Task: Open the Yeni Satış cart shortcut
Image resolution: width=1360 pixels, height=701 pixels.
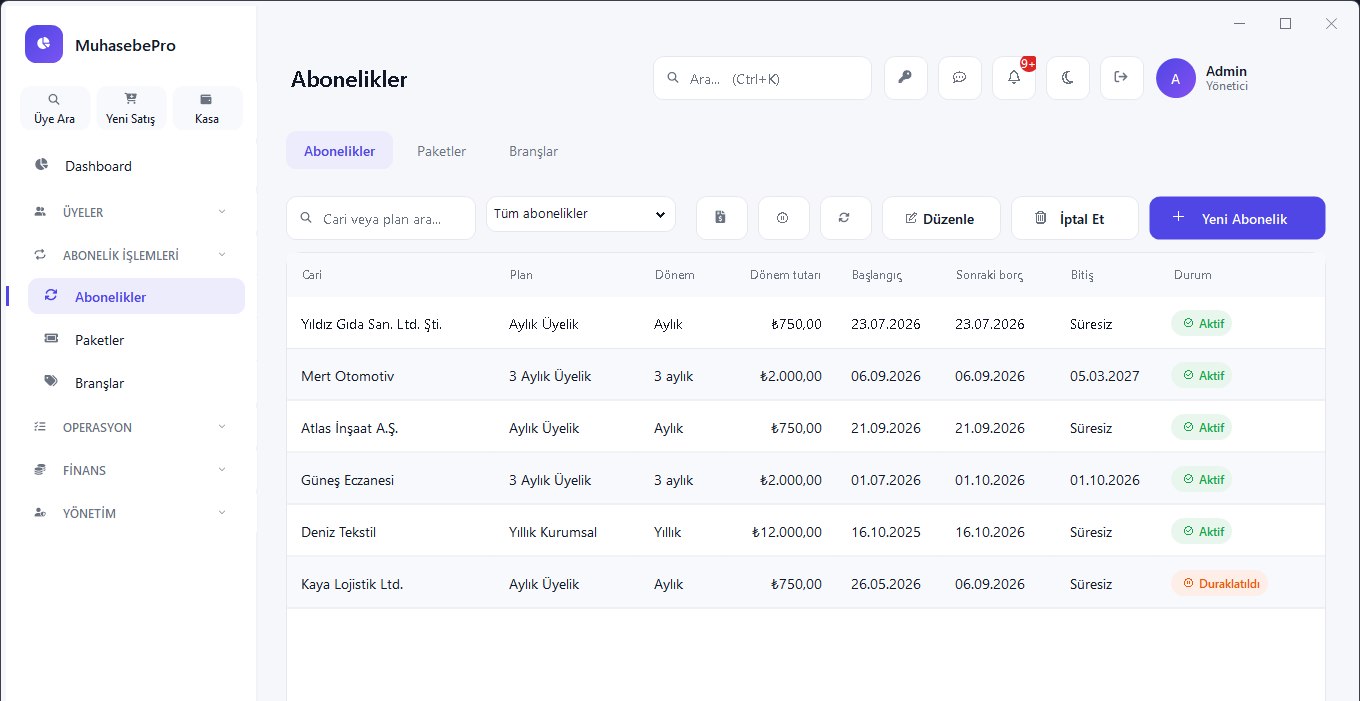Action: click(131, 108)
